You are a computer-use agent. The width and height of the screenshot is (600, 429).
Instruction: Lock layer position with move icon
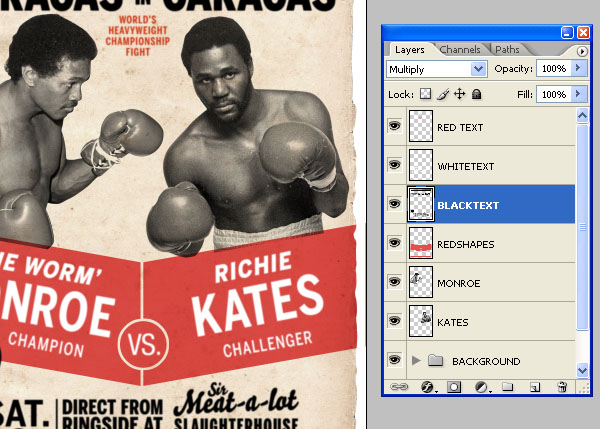point(460,94)
